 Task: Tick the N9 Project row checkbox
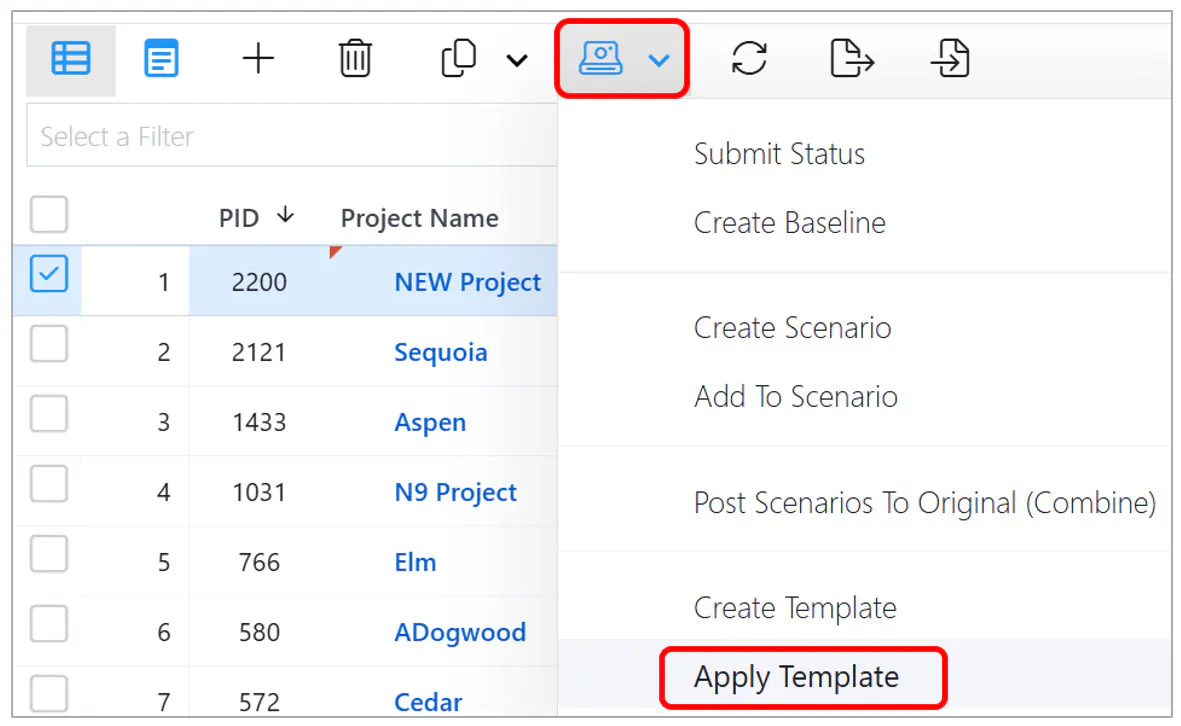click(49, 483)
